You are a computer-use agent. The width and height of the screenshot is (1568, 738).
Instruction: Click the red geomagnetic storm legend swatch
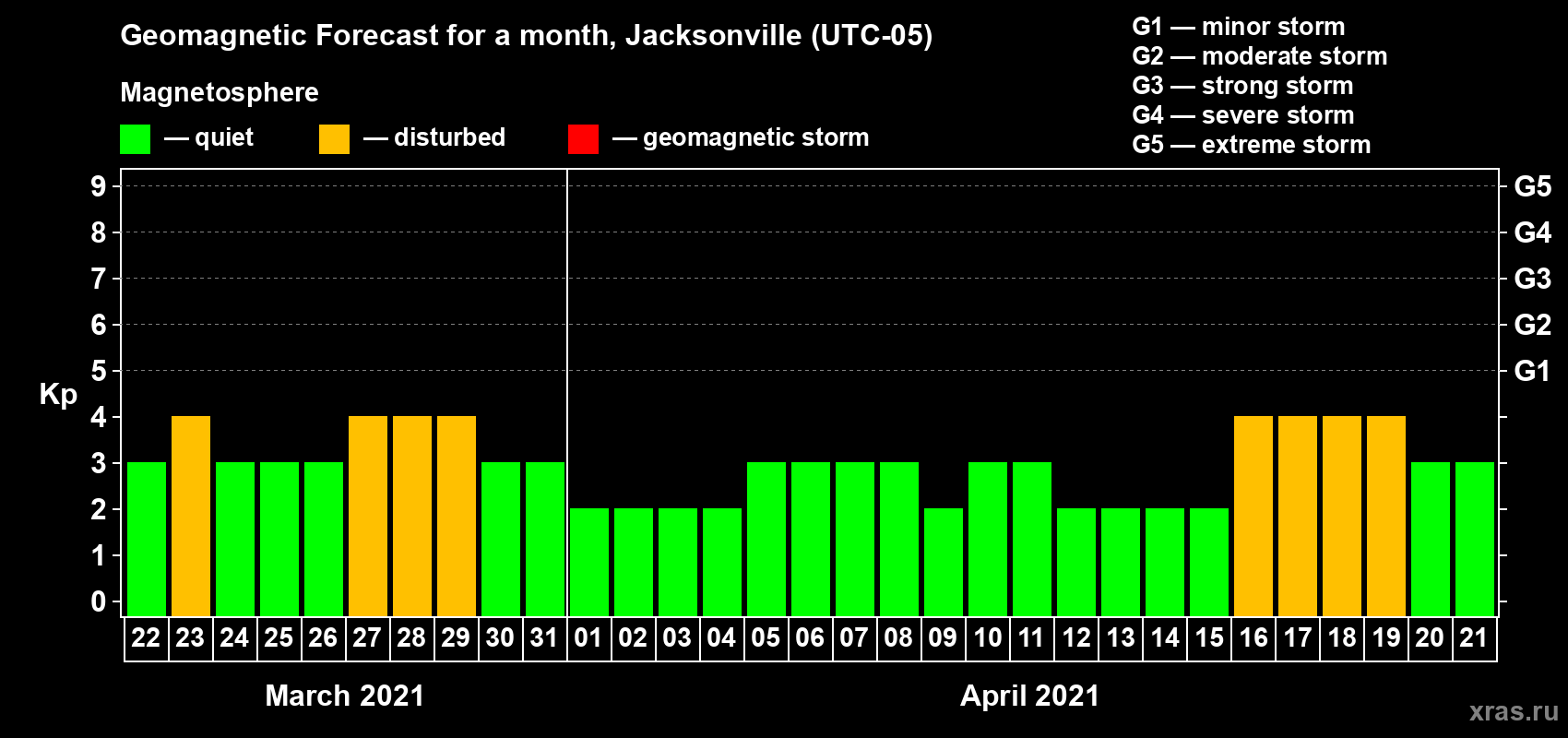pyautogui.click(x=583, y=139)
